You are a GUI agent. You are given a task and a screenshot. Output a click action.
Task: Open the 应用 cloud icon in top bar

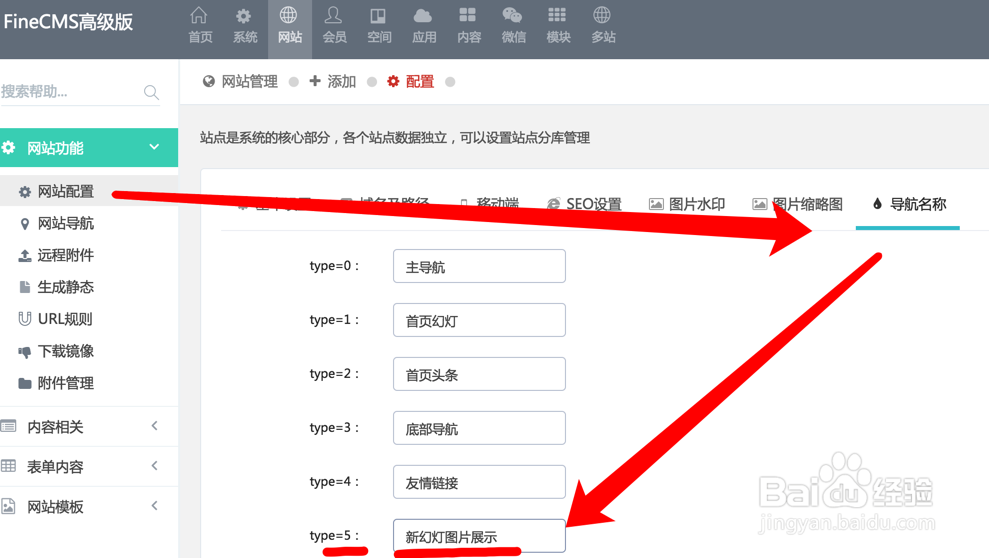423,15
